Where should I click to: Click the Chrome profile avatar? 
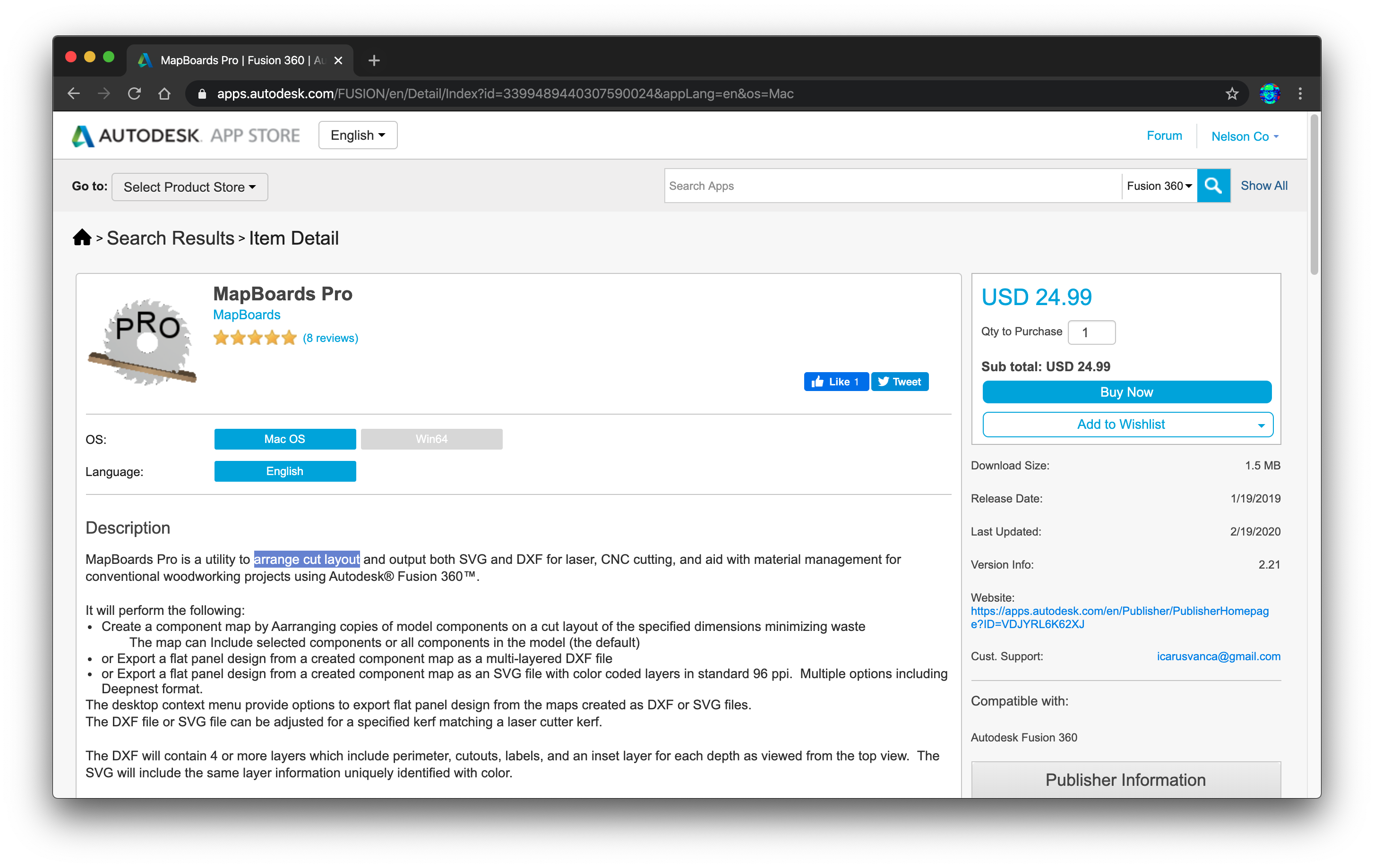(1270, 94)
